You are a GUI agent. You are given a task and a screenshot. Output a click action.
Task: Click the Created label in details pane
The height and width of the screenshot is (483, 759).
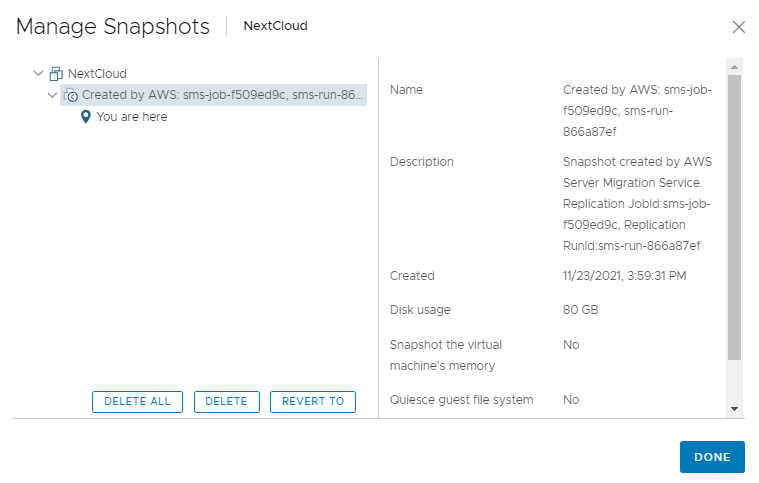point(412,276)
